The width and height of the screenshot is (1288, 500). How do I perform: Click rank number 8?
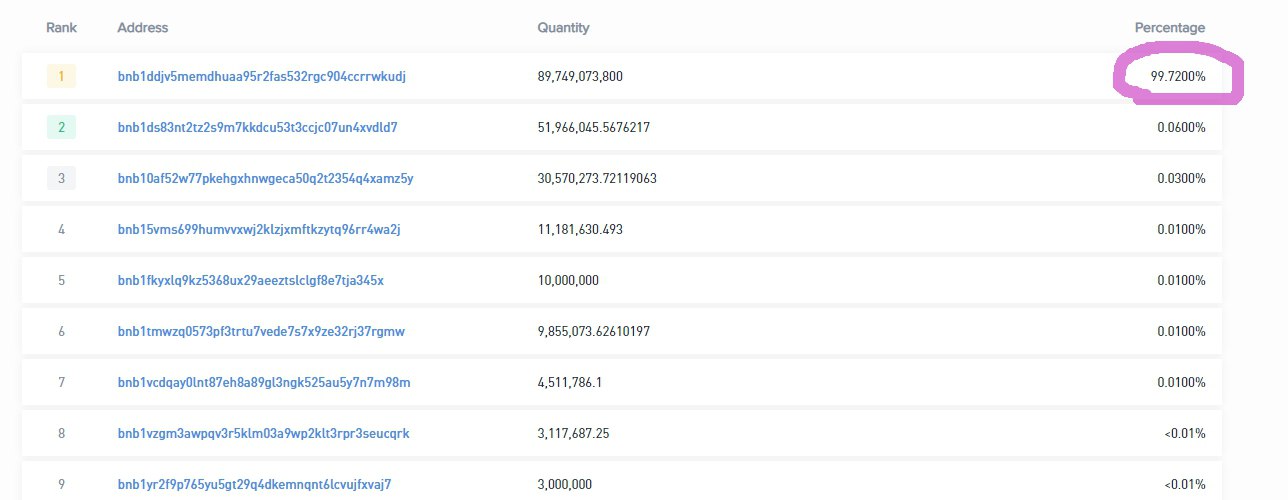pos(61,433)
